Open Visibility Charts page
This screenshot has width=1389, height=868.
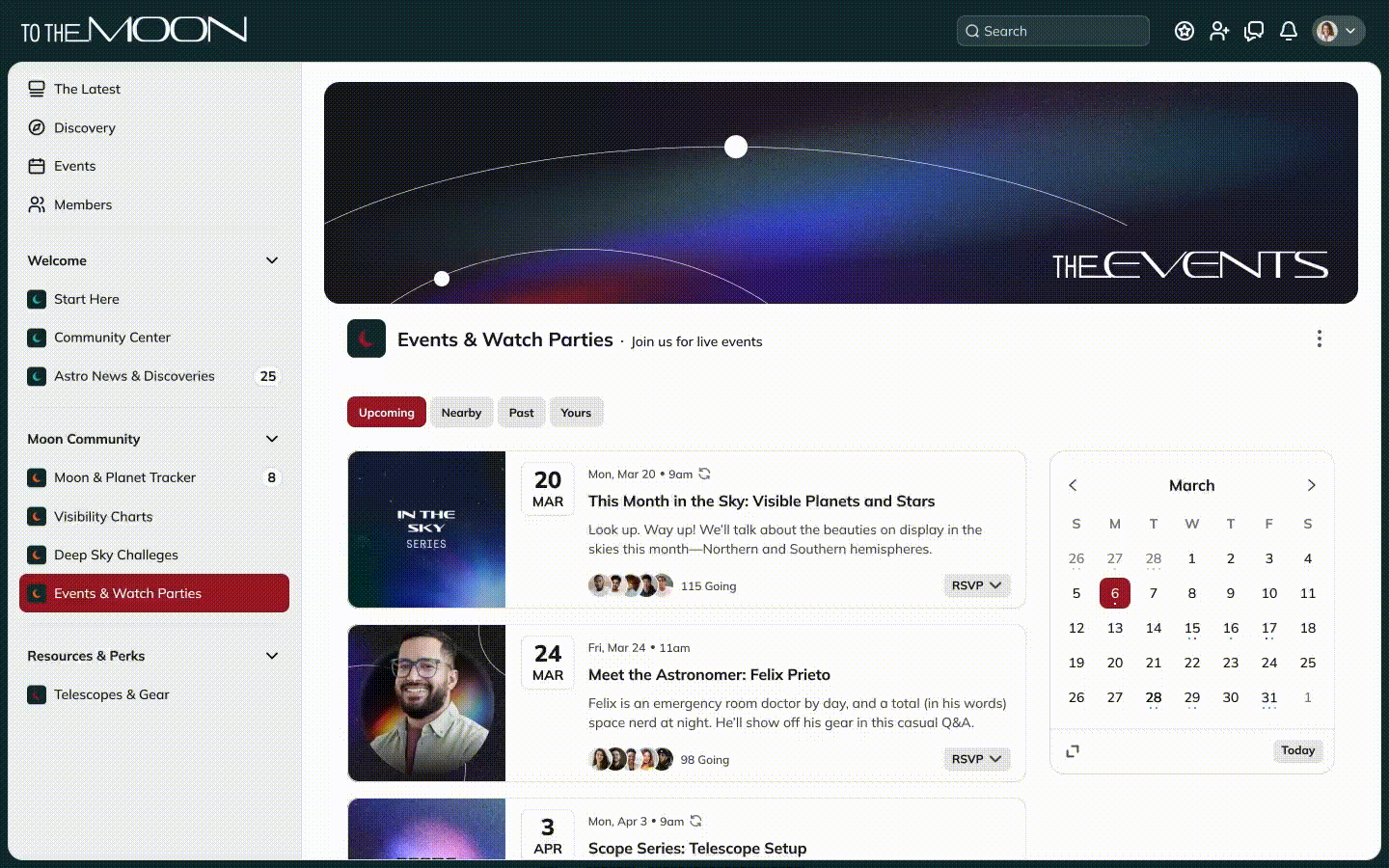click(x=154, y=516)
